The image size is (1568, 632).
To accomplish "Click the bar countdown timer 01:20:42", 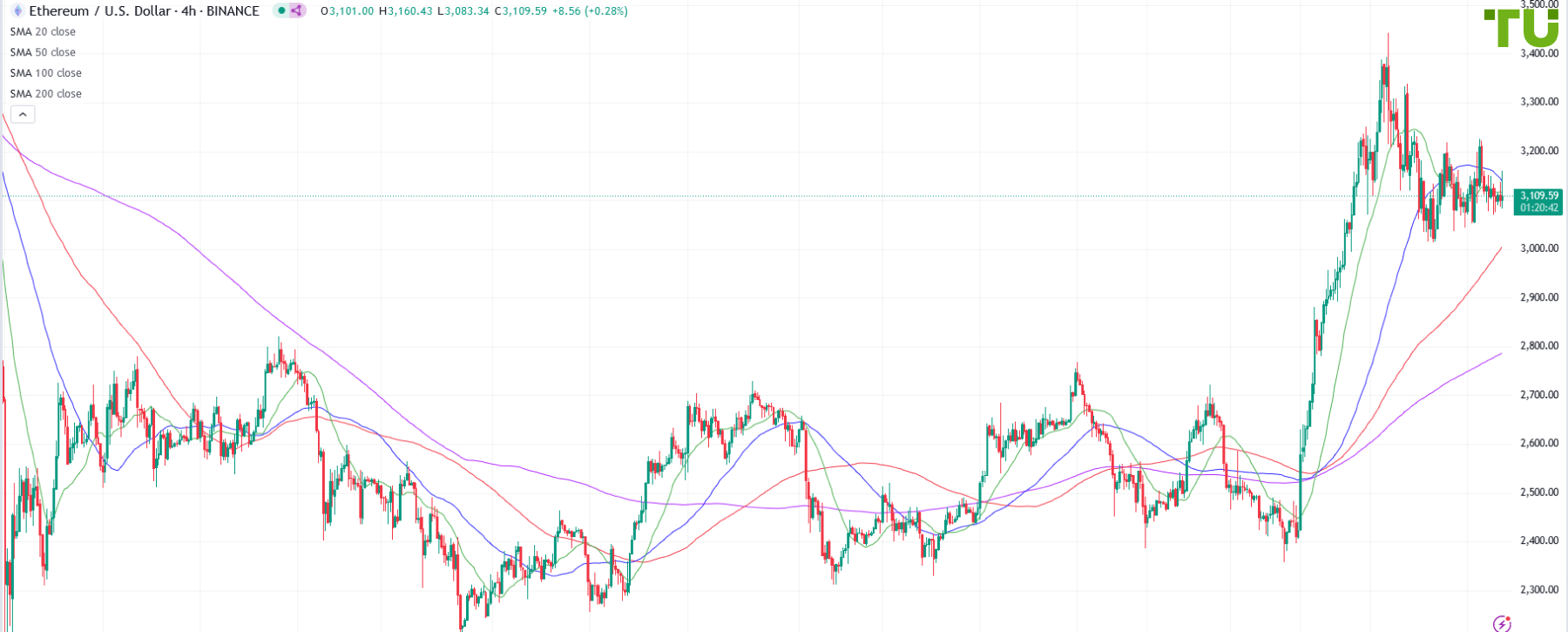I will pyautogui.click(x=1539, y=208).
